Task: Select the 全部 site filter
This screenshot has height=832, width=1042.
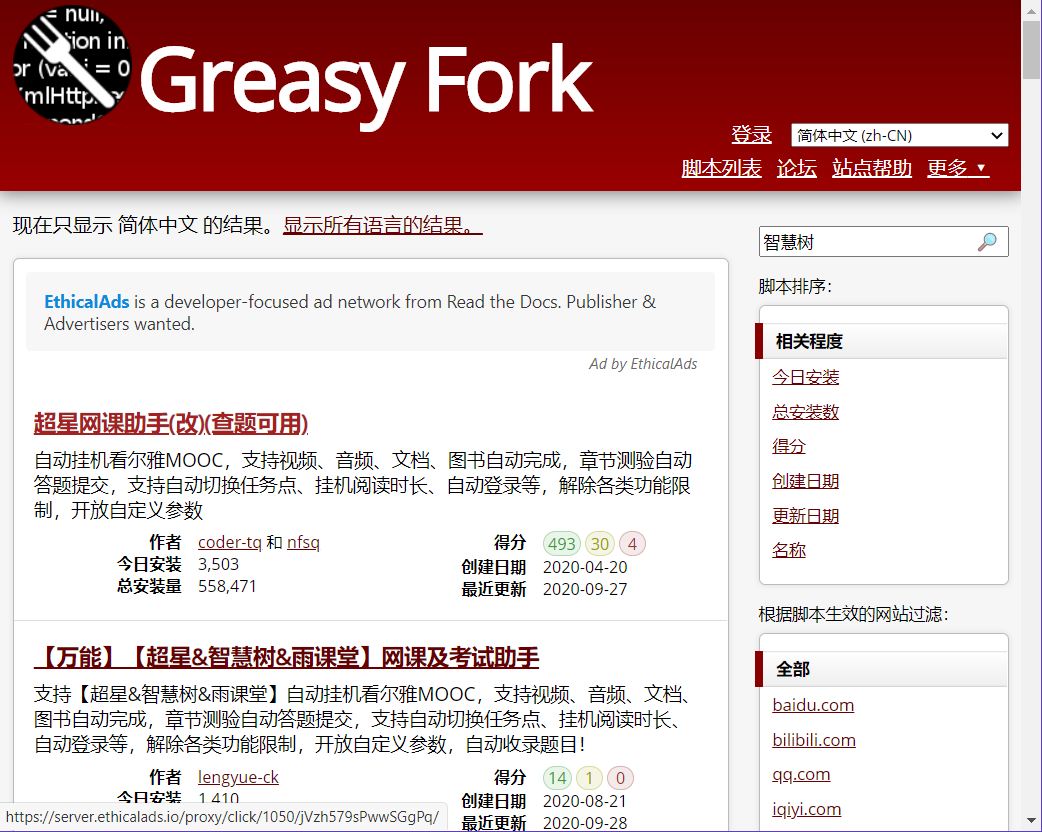Action: [x=881, y=669]
